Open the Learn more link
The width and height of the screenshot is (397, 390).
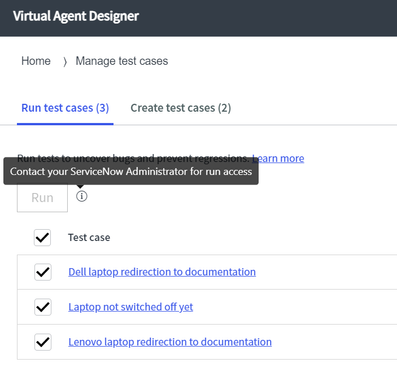point(278,158)
